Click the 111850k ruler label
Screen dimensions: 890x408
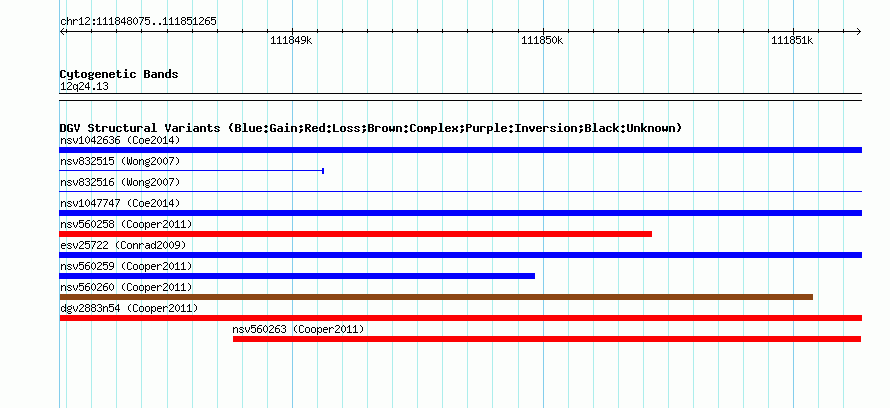click(541, 40)
